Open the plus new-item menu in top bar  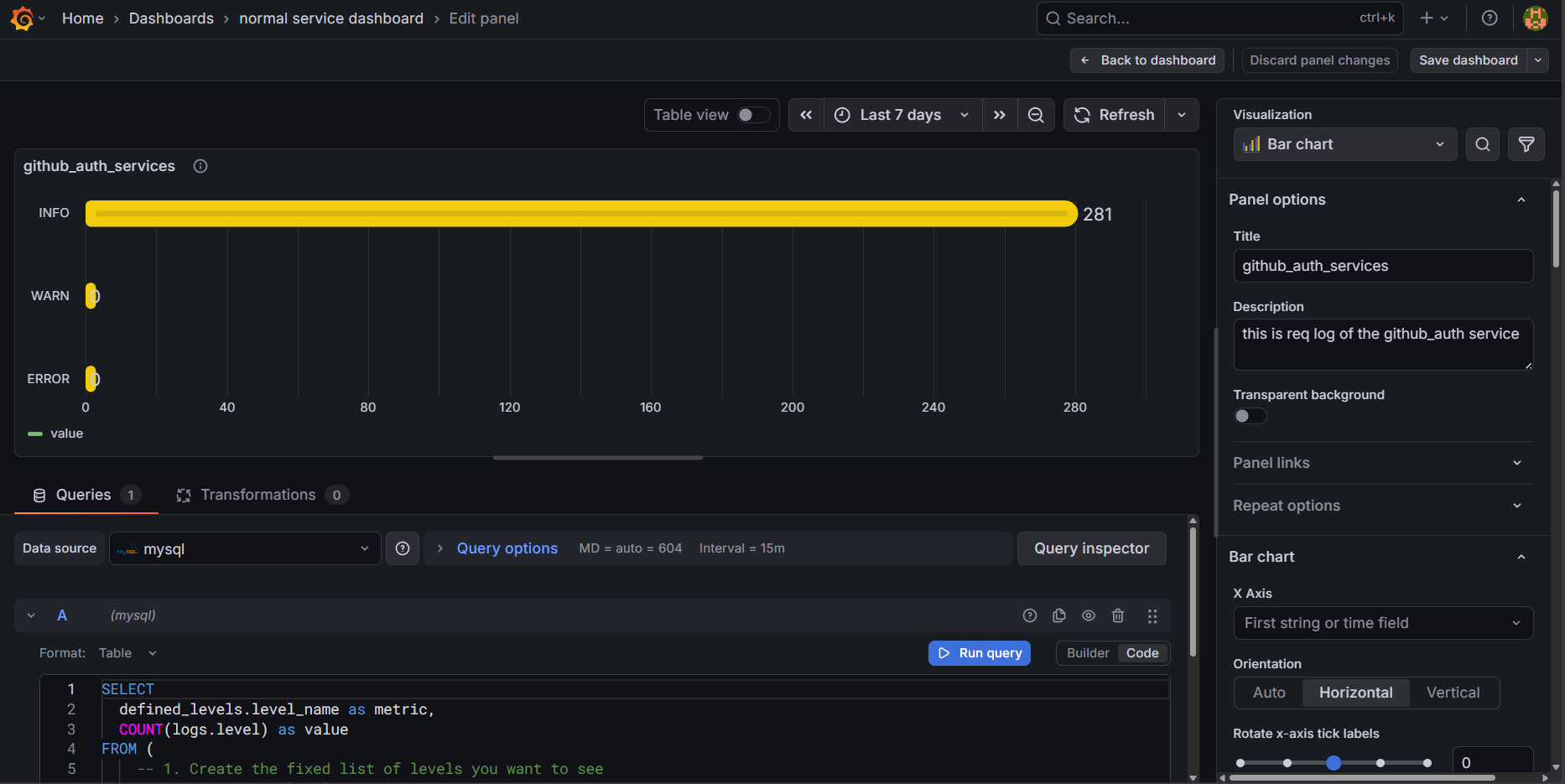coord(1434,18)
